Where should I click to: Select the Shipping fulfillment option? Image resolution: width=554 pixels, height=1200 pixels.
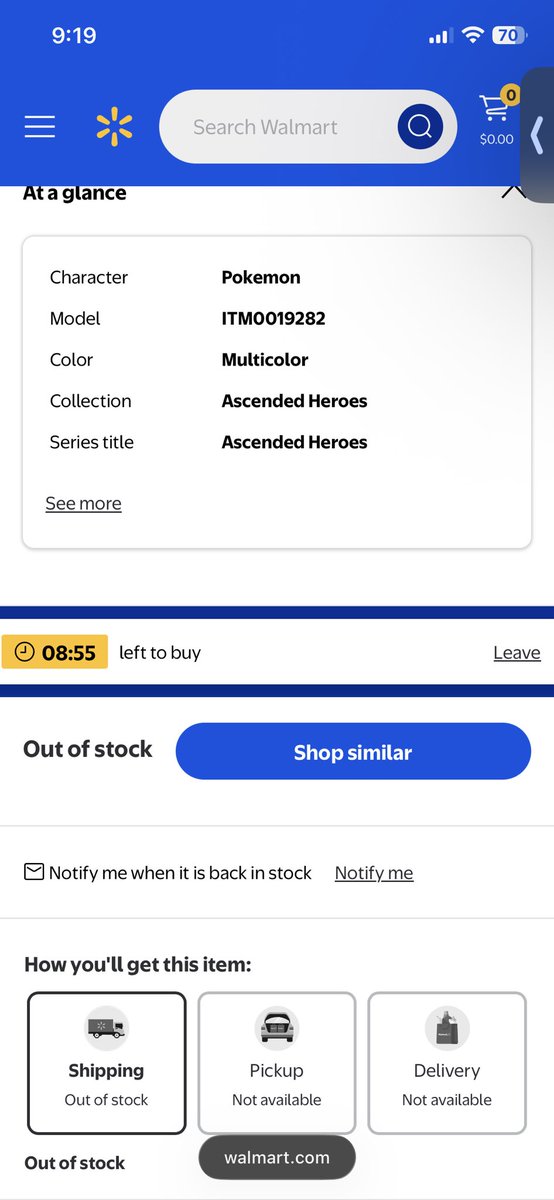(x=106, y=1063)
